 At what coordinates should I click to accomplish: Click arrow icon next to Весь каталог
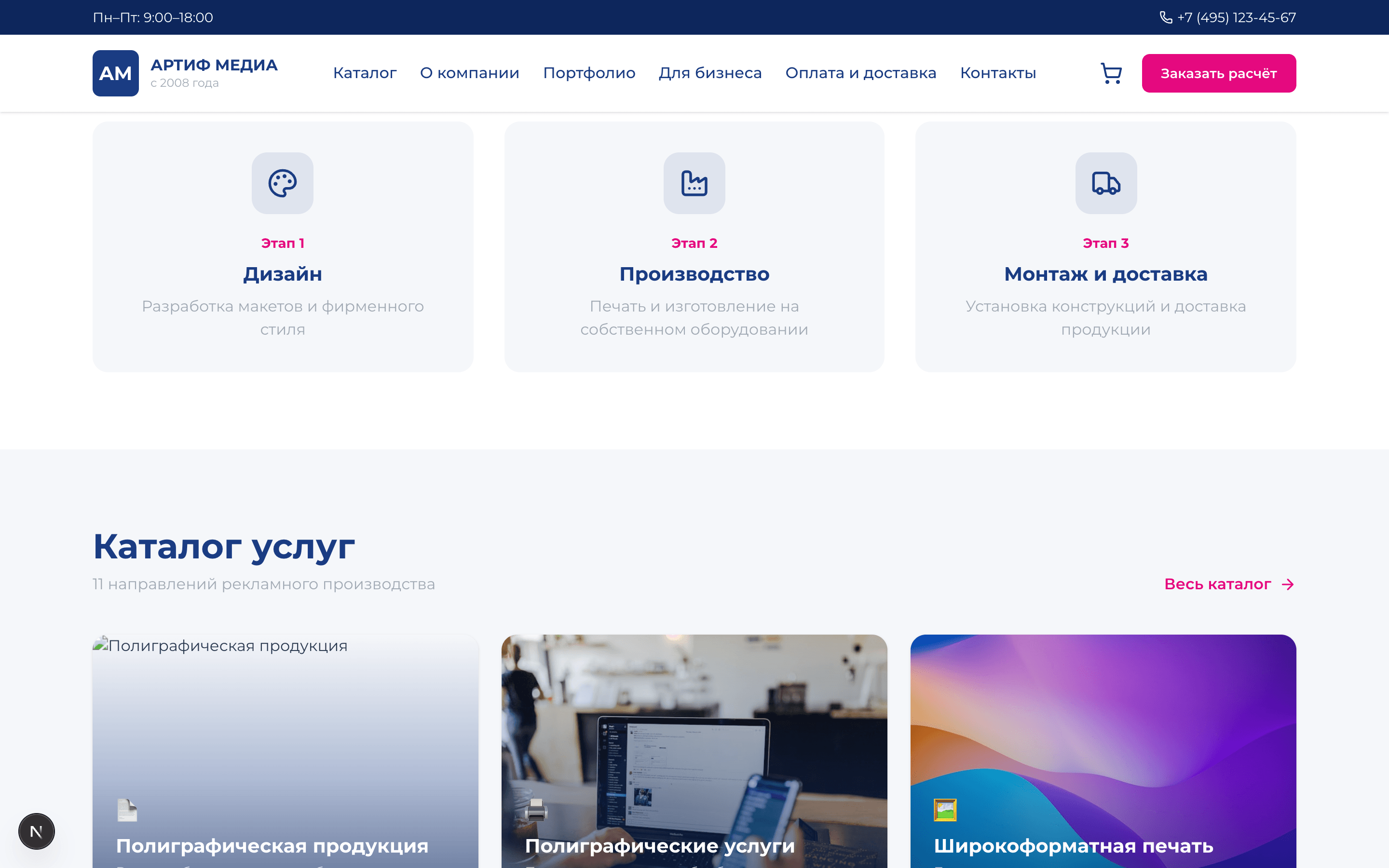(1287, 584)
